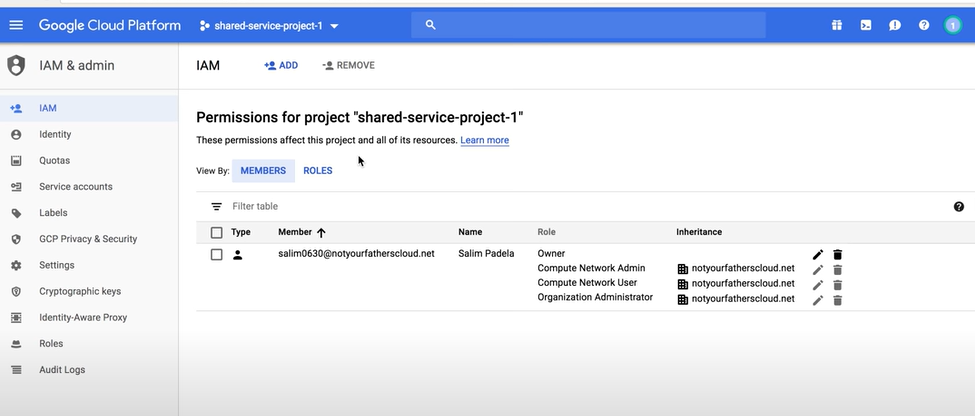
Task: Open Identity-Aware Proxy page
Action: click(x=89, y=317)
